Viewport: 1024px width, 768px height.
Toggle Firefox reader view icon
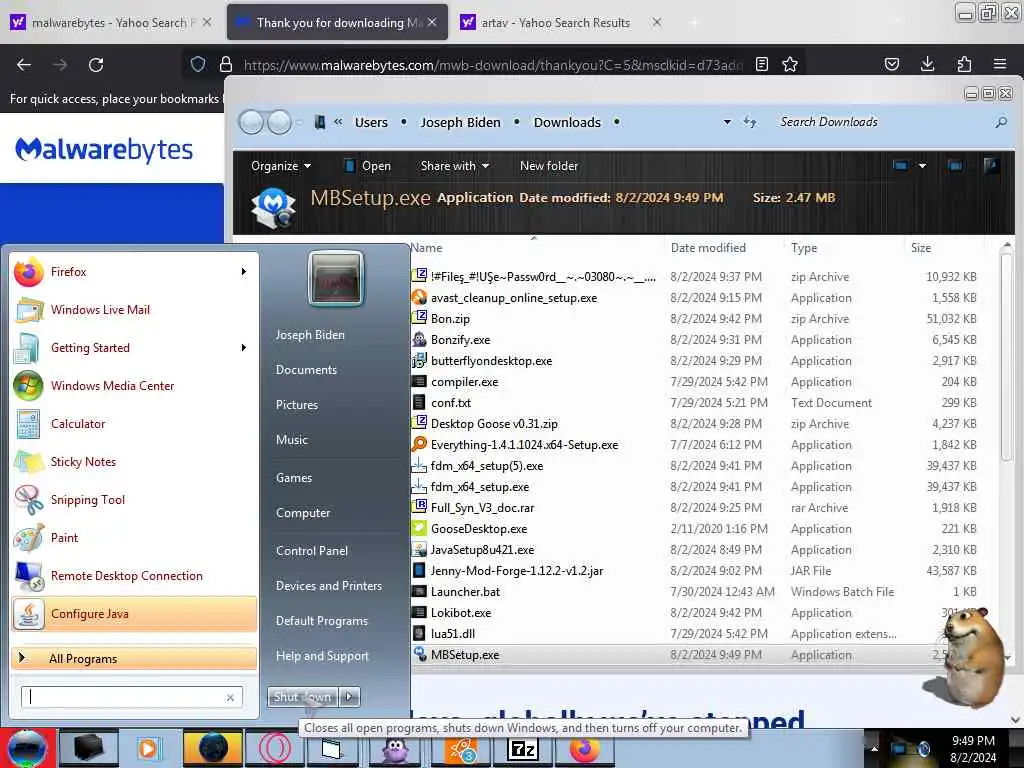click(761, 64)
